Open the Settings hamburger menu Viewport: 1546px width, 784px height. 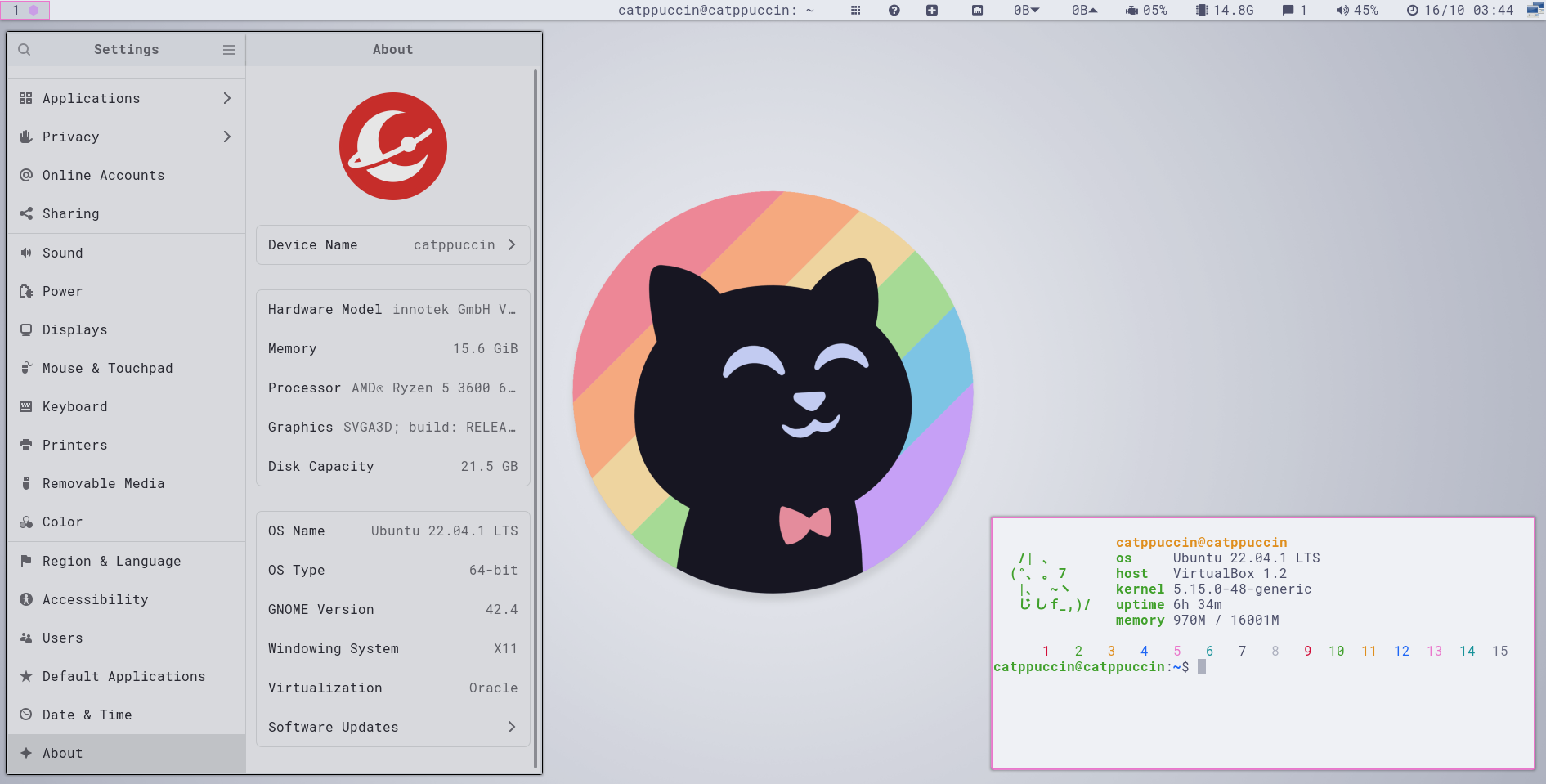coord(229,49)
